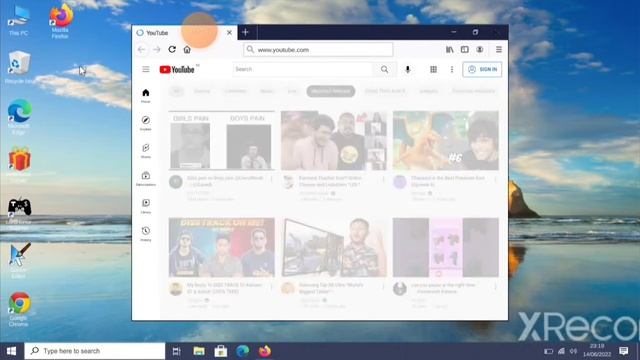The height and width of the screenshot is (360, 640).
Task: Open the Girls Pain Boys Pain video title
Action: tap(225, 181)
